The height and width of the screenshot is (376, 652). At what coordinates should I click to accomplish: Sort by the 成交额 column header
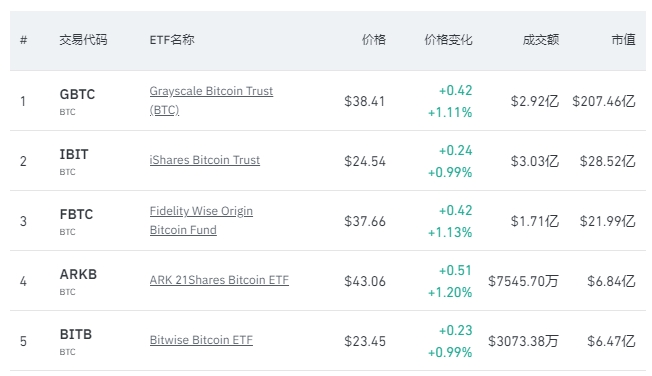click(x=541, y=40)
